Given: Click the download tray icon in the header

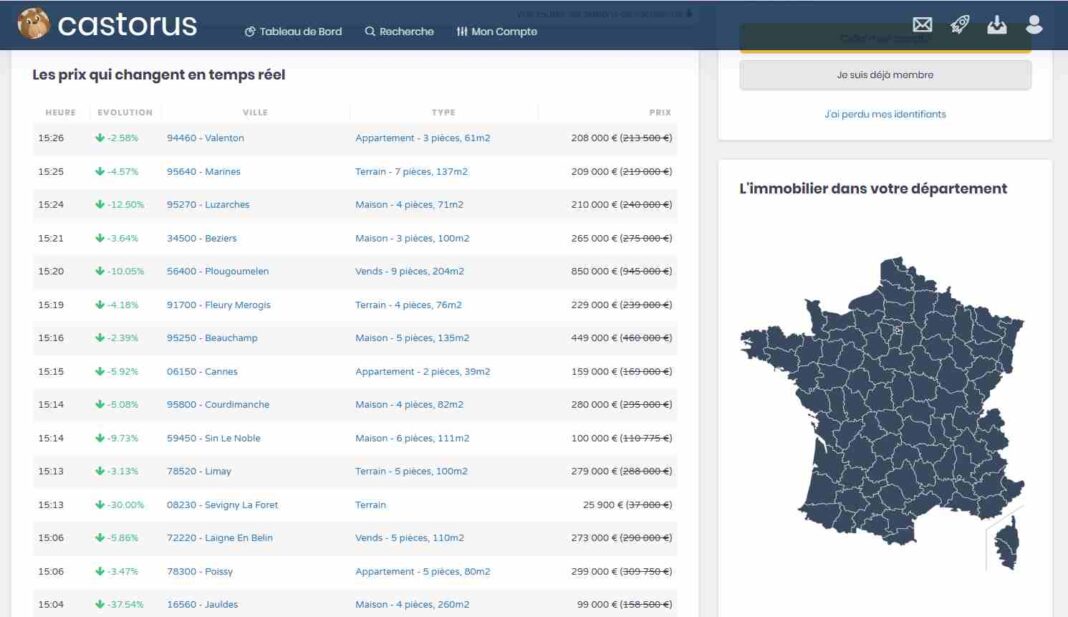Looking at the screenshot, I should [995, 25].
